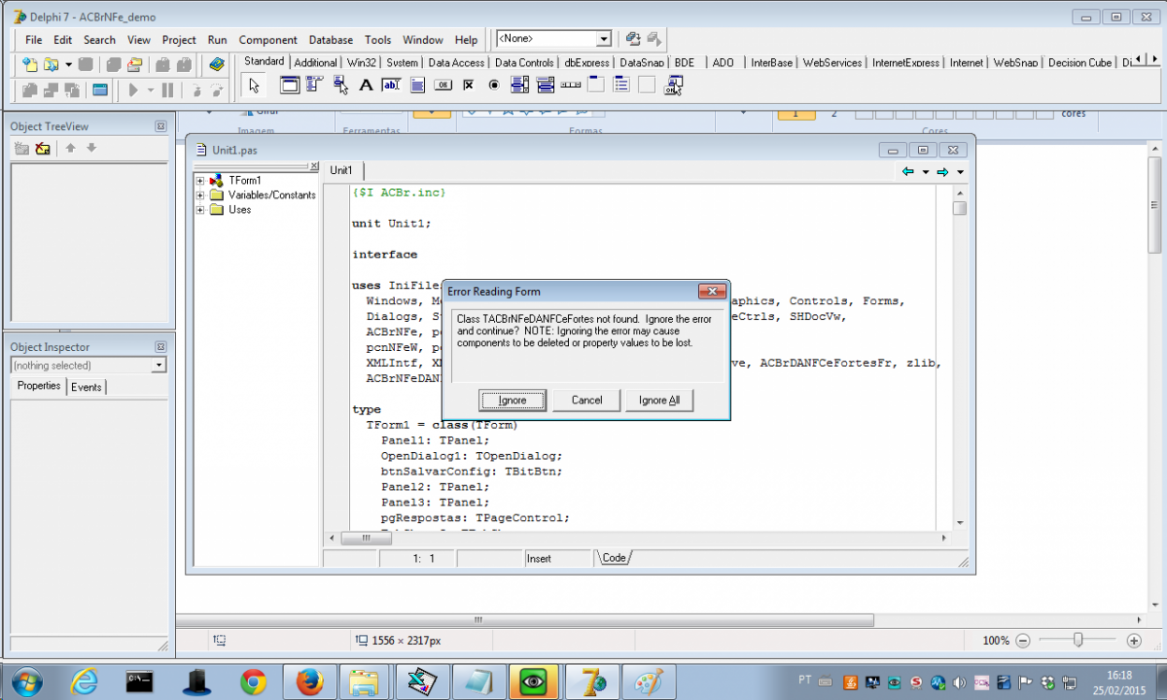Open the Component menu

coord(268,39)
